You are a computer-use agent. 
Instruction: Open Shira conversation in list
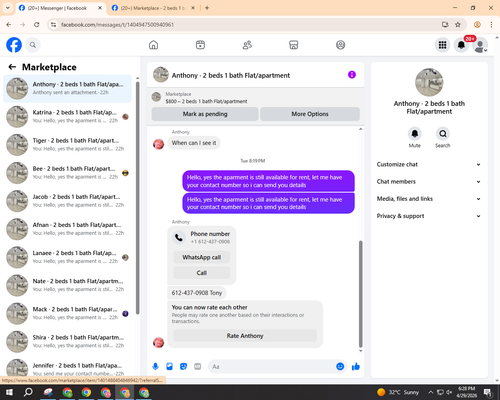(x=67, y=341)
